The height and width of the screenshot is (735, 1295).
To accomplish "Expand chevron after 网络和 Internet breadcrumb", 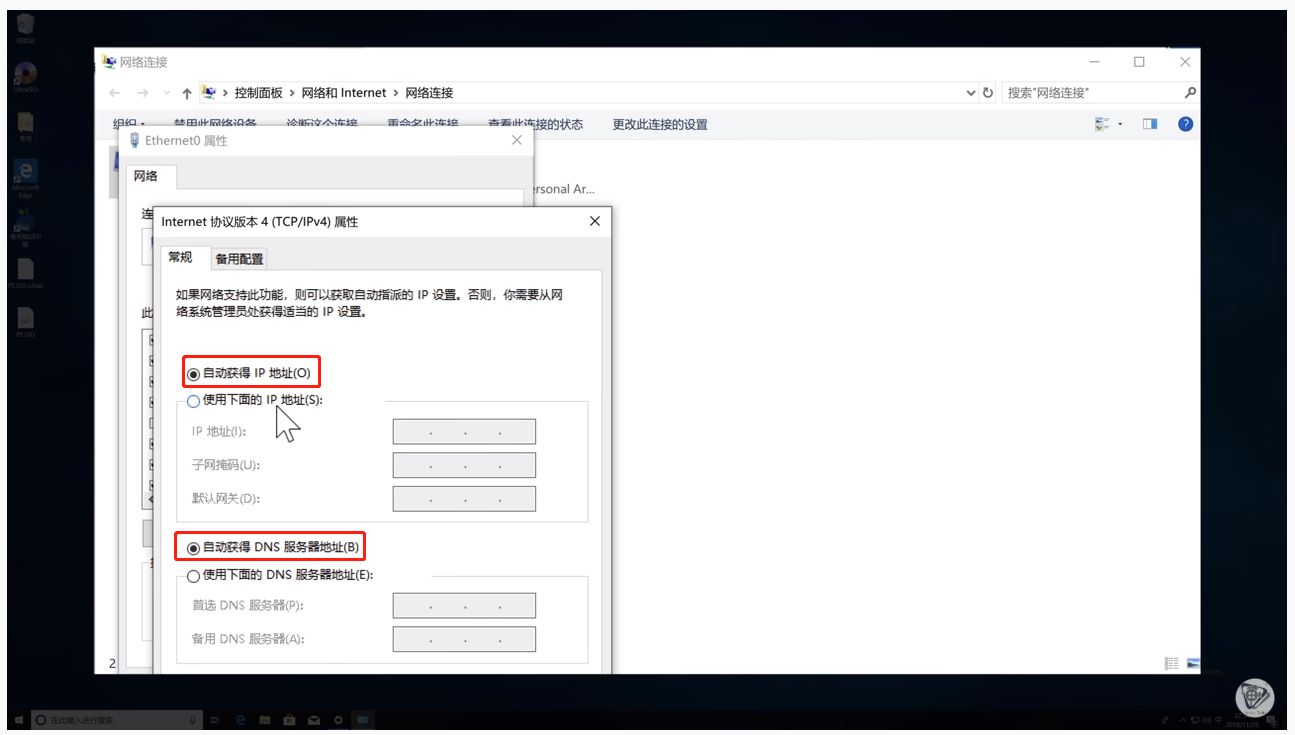I will (x=396, y=93).
